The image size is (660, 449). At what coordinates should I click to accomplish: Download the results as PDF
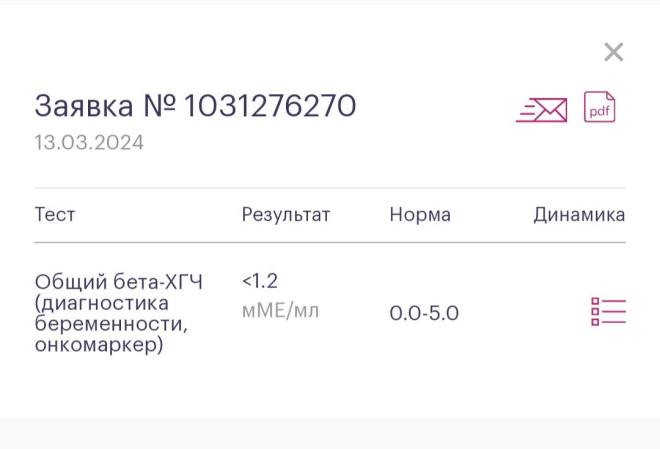point(599,107)
